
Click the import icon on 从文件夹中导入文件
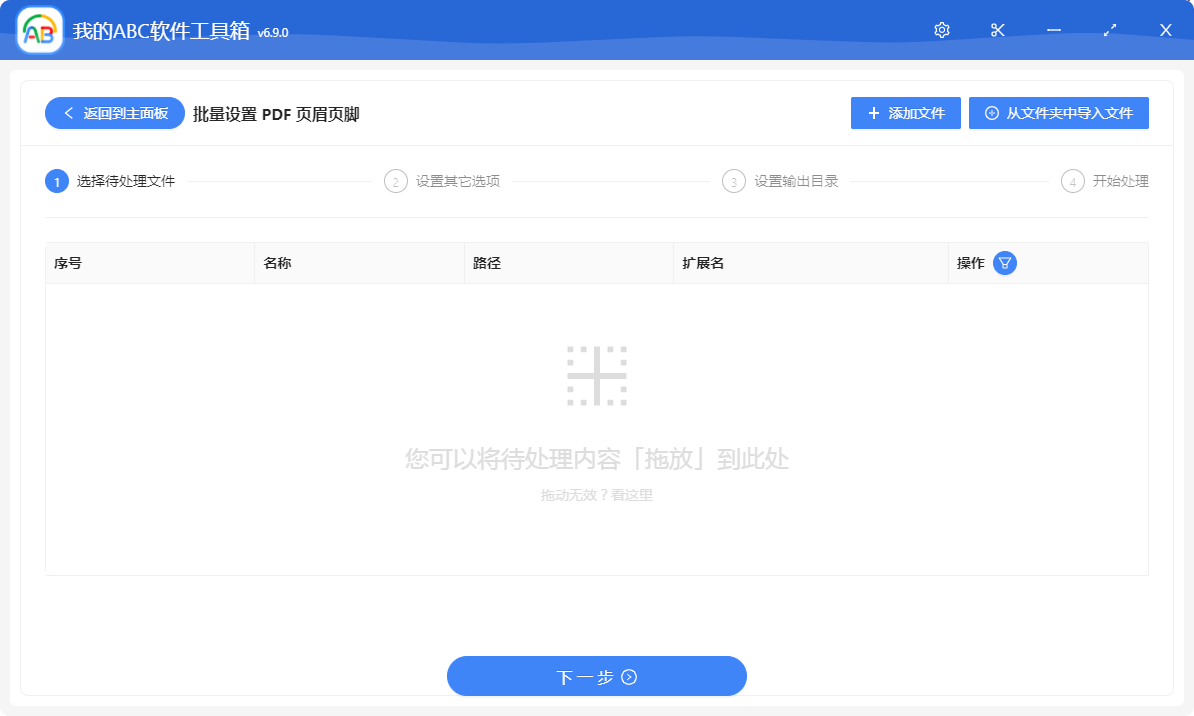pyautogui.click(x=990, y=112)
